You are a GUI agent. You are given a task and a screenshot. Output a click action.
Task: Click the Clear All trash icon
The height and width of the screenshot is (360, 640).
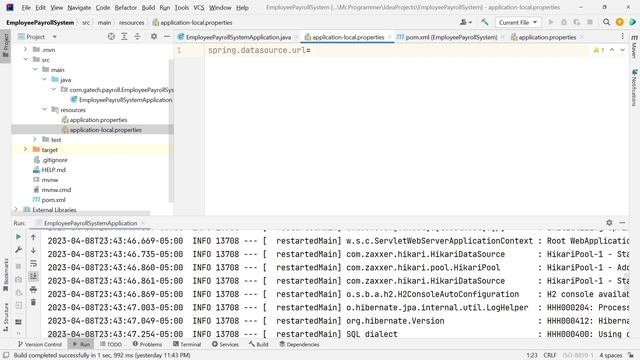33,302
